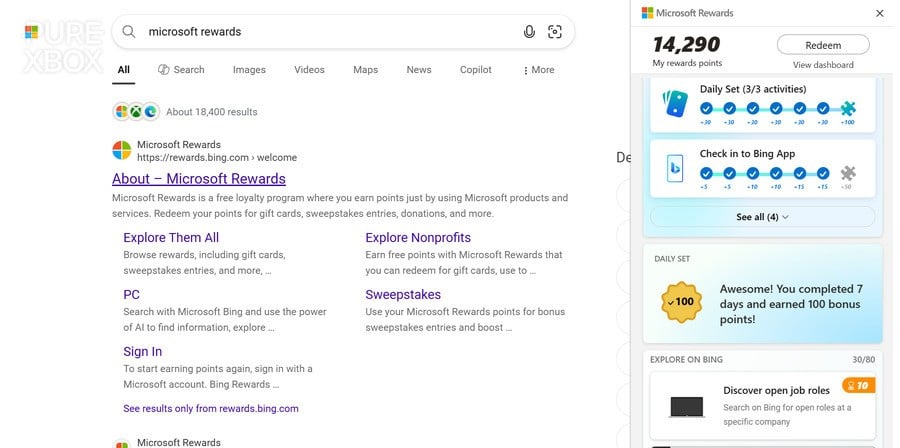The image size is (900, 448).
Task: Open the Sign In sitelink
Action: pyautogui.click(x=142, y=351)
